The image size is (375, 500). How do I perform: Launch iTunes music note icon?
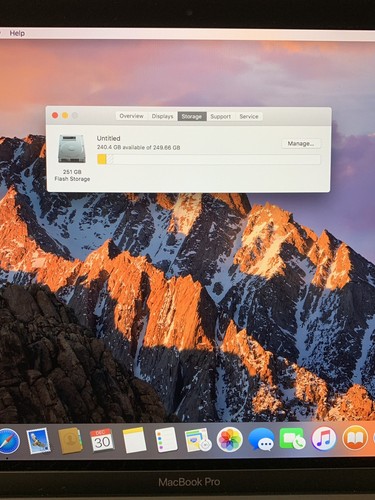click(x=324, y=438)
